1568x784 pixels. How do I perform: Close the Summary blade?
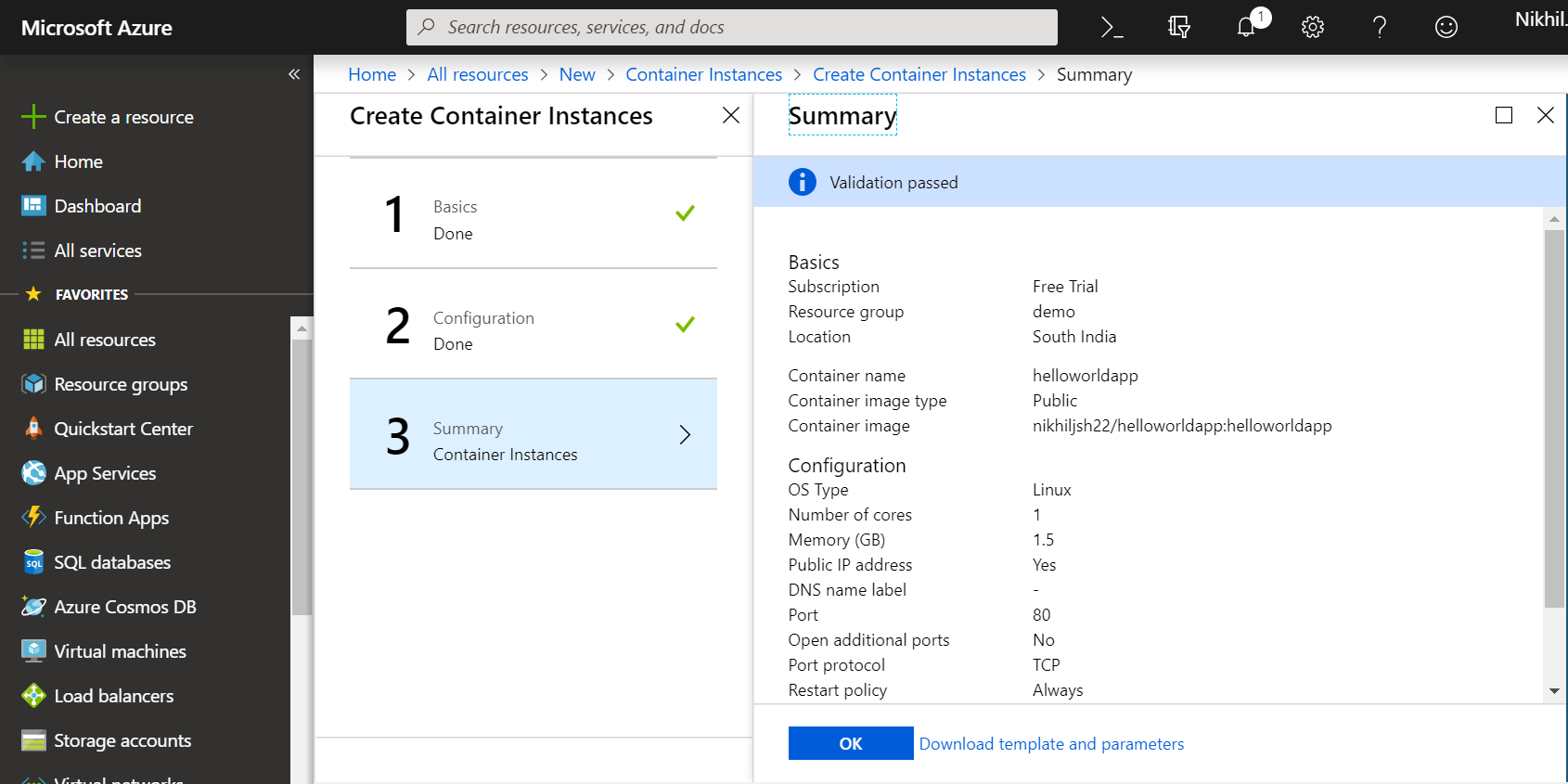pyautogui.click(x=1545, y=115)
